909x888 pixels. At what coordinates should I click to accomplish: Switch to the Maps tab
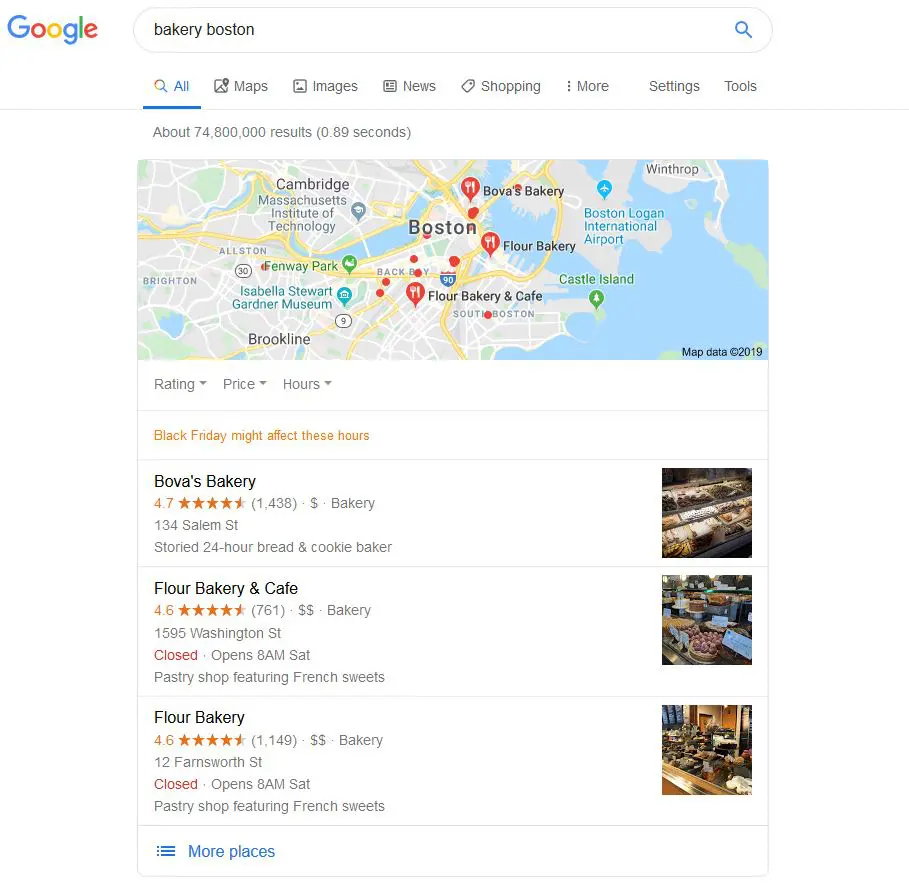coord(241,86)
